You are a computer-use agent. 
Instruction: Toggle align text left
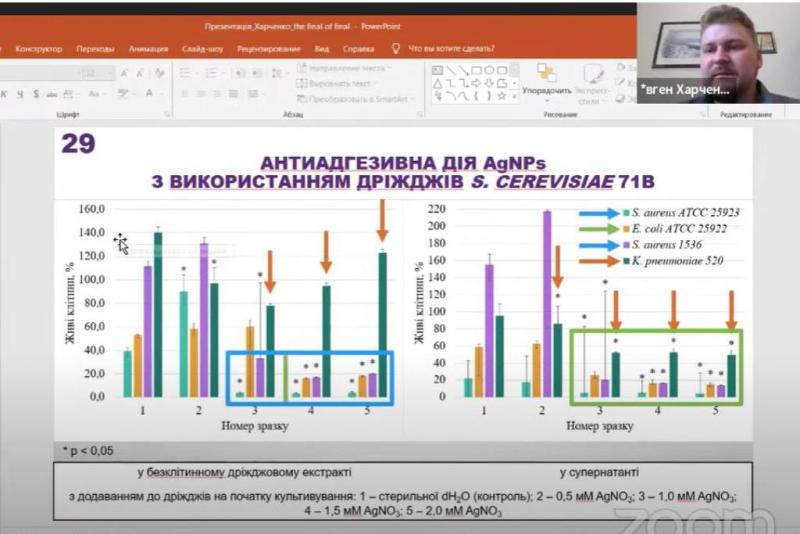(185, 94)
